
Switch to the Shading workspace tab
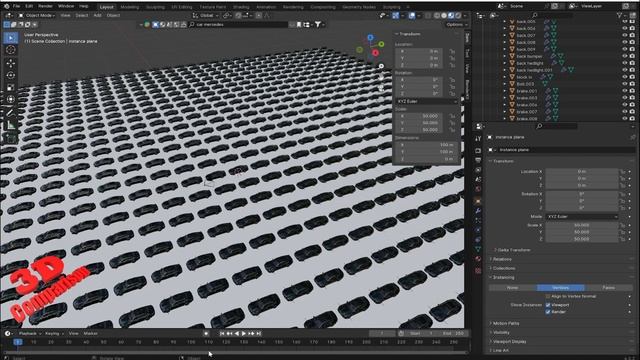241,7
